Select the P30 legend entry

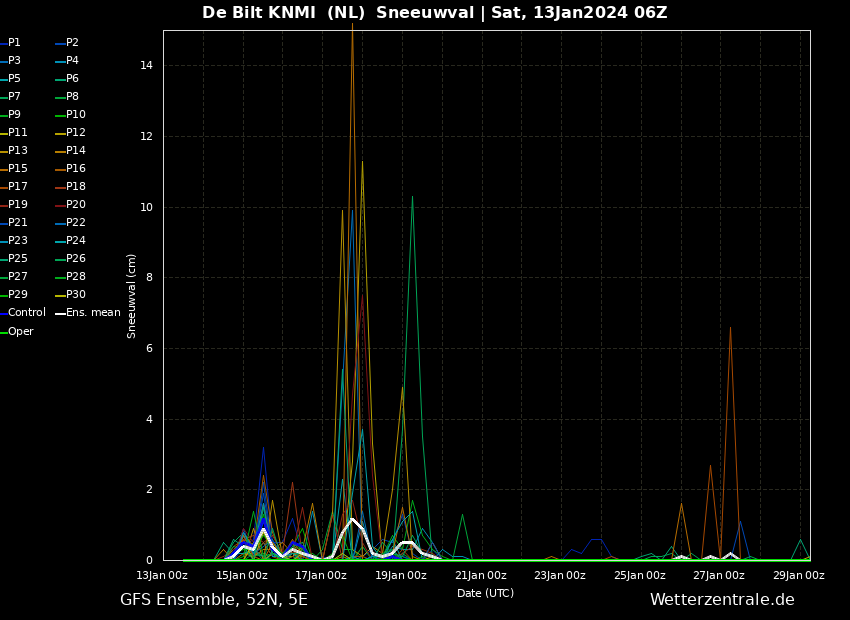coord(70,294)
